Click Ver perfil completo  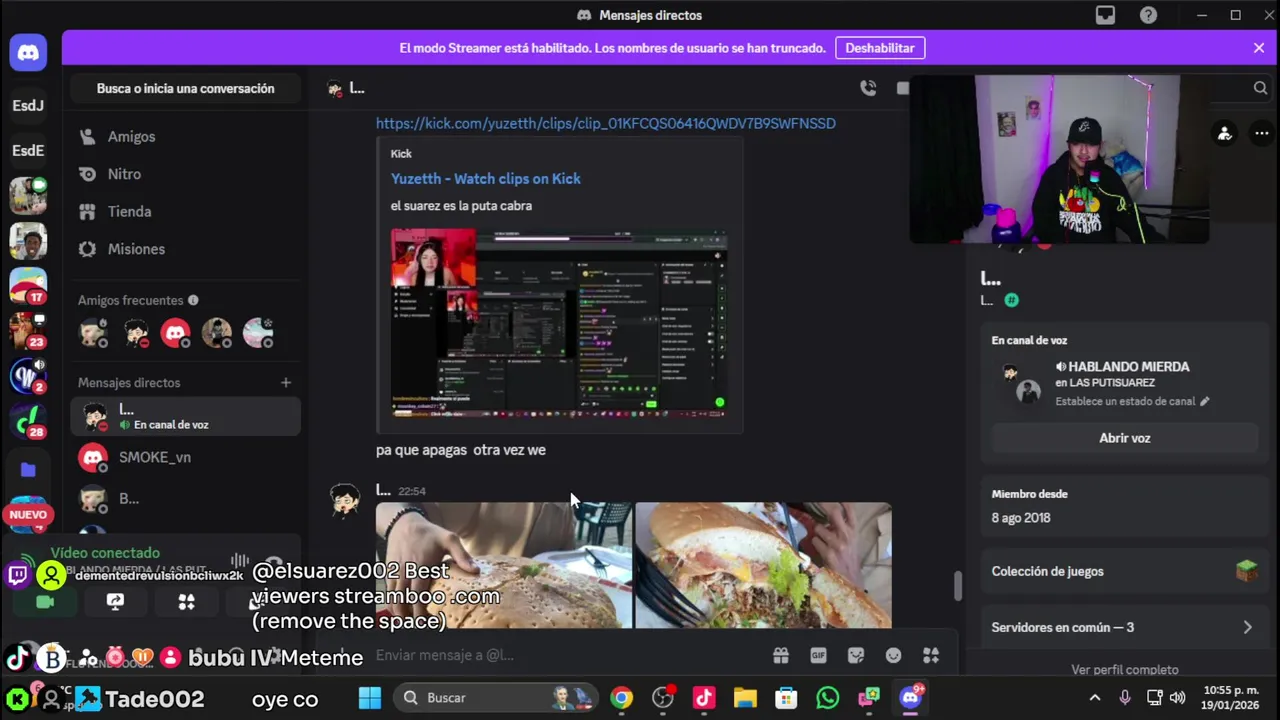1124,669
